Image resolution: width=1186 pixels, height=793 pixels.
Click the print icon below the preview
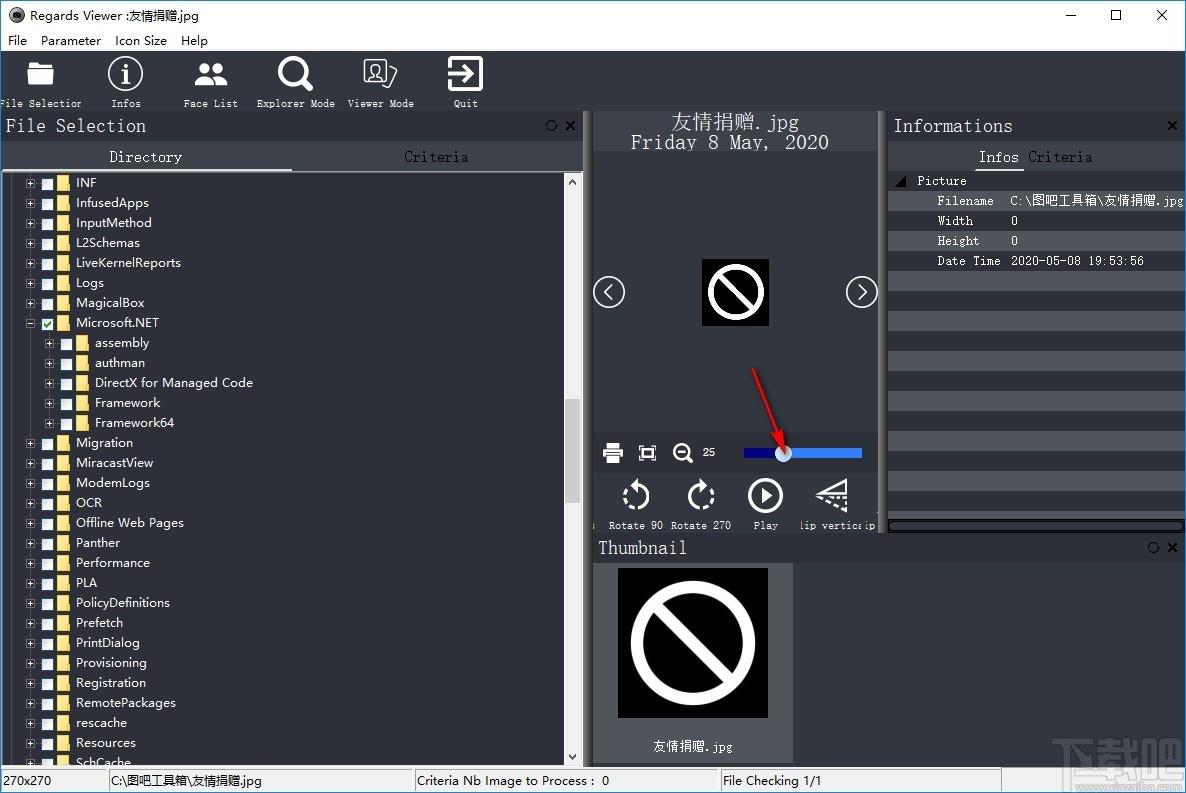613,452
